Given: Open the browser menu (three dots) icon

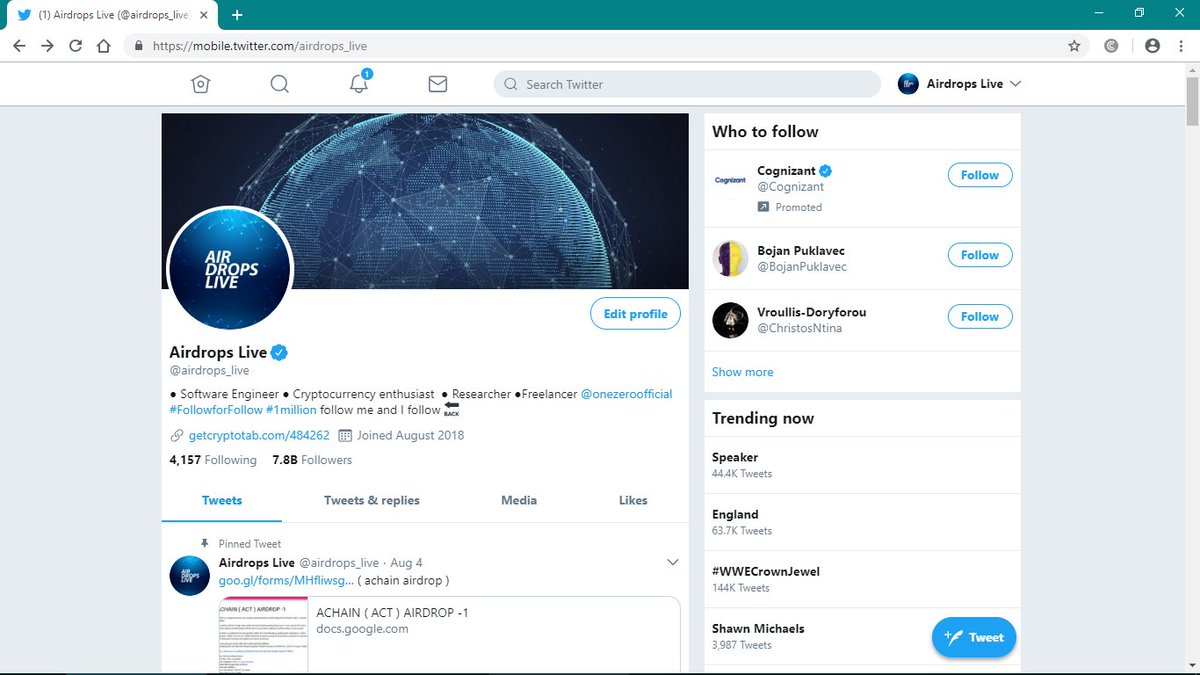Looking at the screenshot, I should (x=1179, y=45).
